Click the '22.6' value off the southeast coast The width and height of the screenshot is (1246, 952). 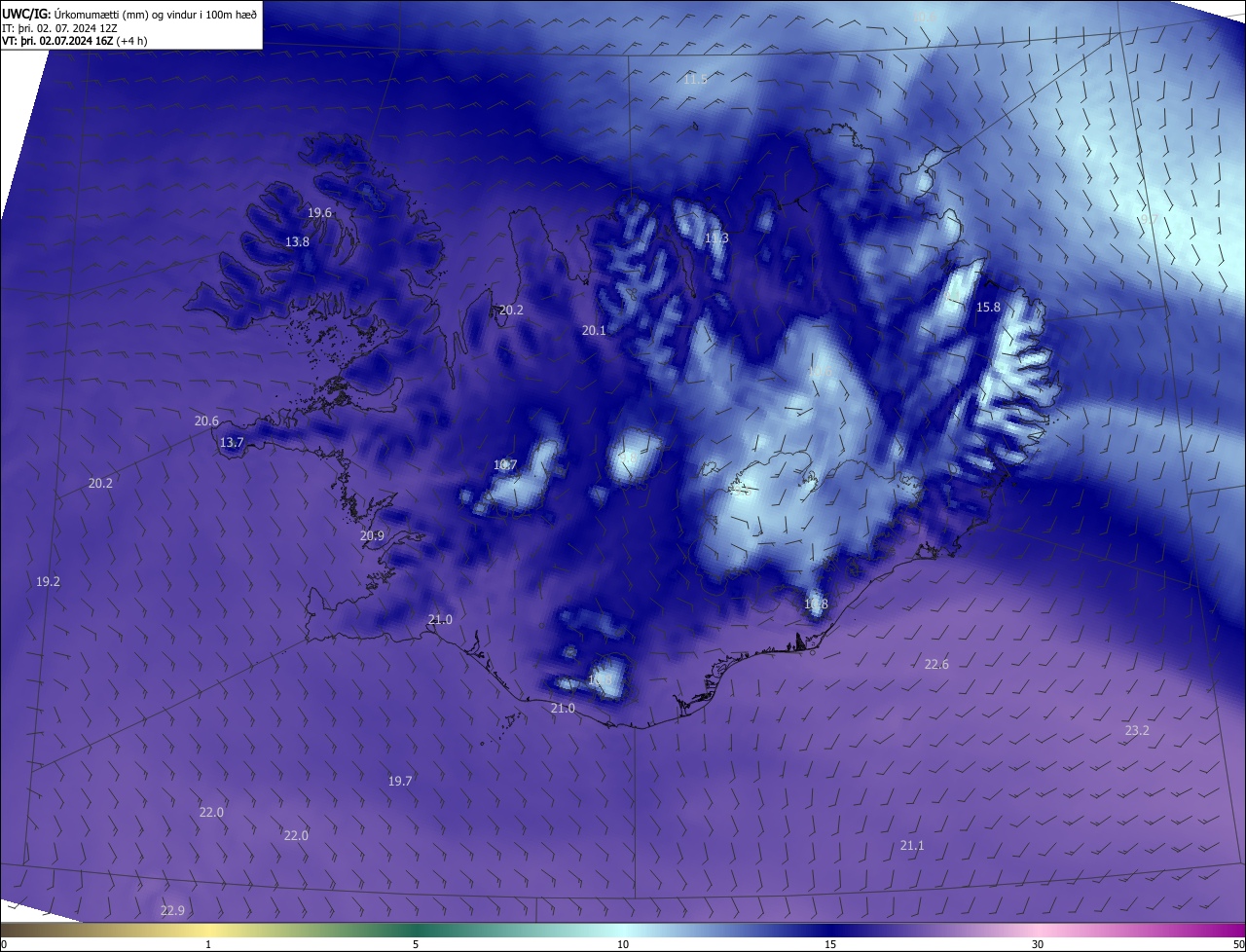(x=936, y=665)
